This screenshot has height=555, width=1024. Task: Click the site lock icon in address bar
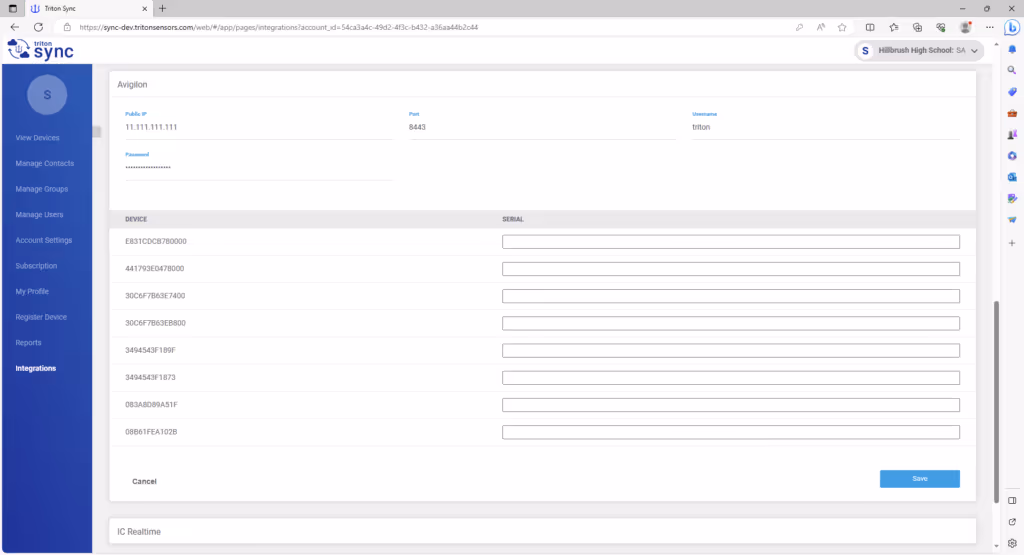(x=67, y=27)
